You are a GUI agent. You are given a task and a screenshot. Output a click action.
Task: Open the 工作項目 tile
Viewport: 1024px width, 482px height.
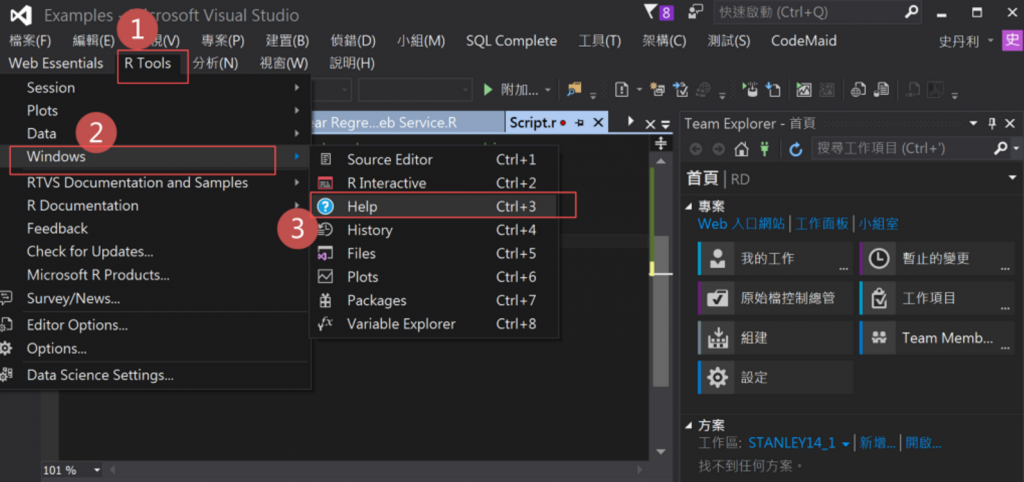[x=936, y=298]
